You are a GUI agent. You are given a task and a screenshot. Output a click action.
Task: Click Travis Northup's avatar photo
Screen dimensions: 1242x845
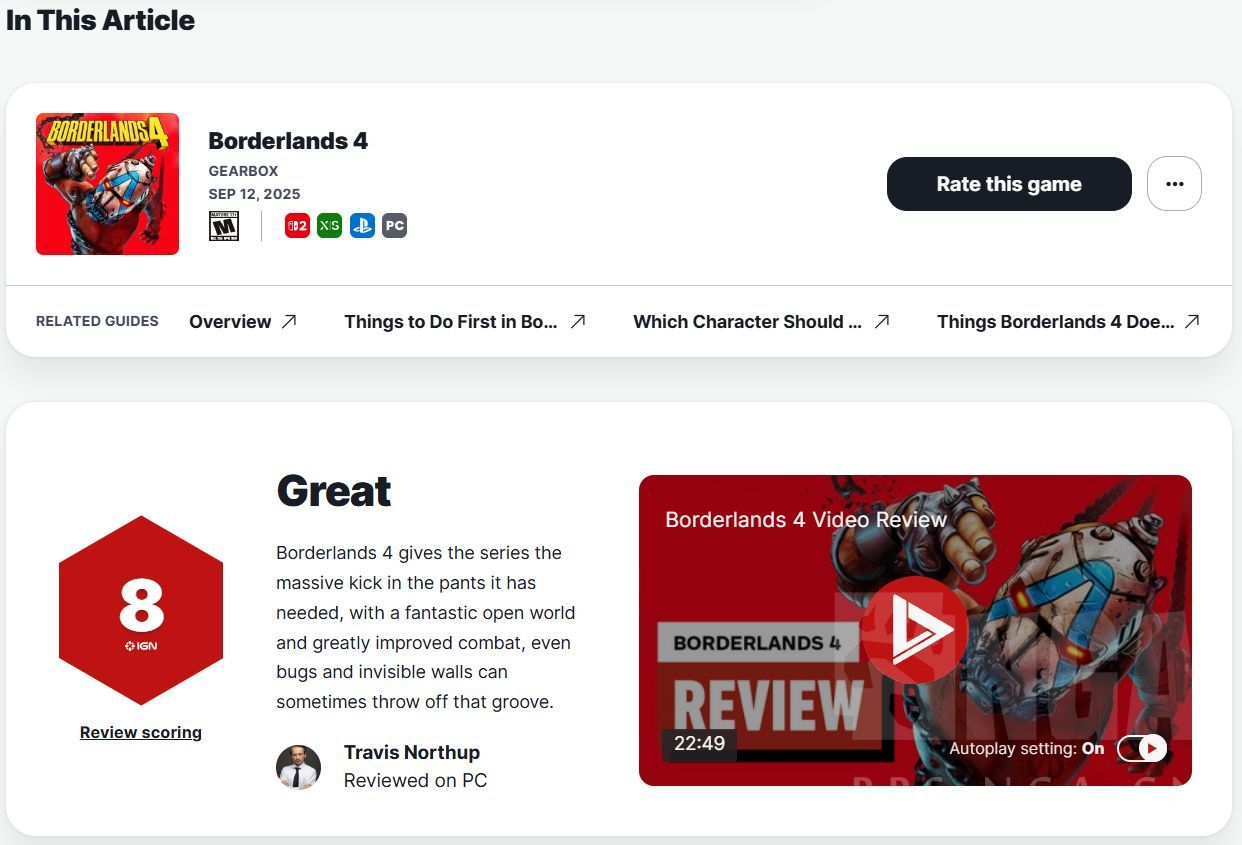pos(298,767)
